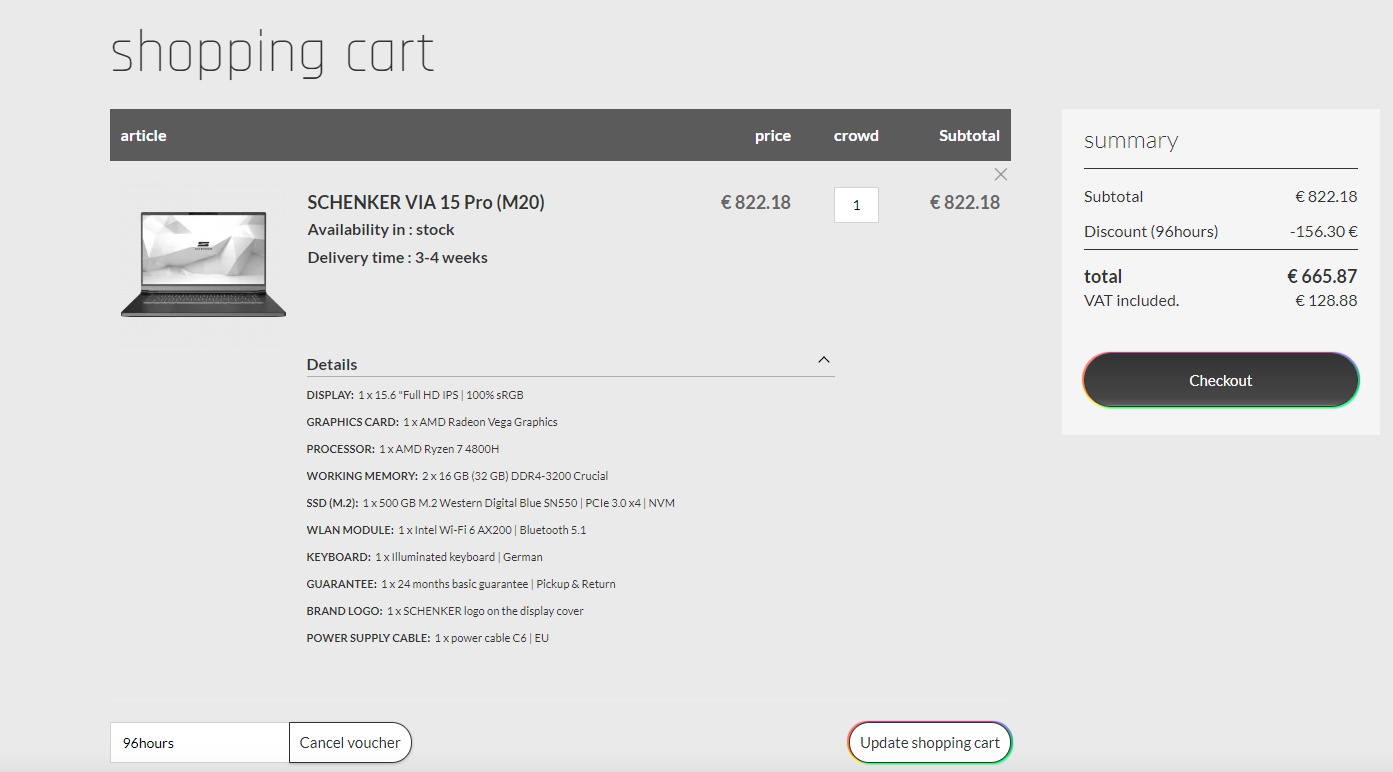Click the DISPLAY spec line
This screenshot has width=1393, height=772.
pos(415,395)
